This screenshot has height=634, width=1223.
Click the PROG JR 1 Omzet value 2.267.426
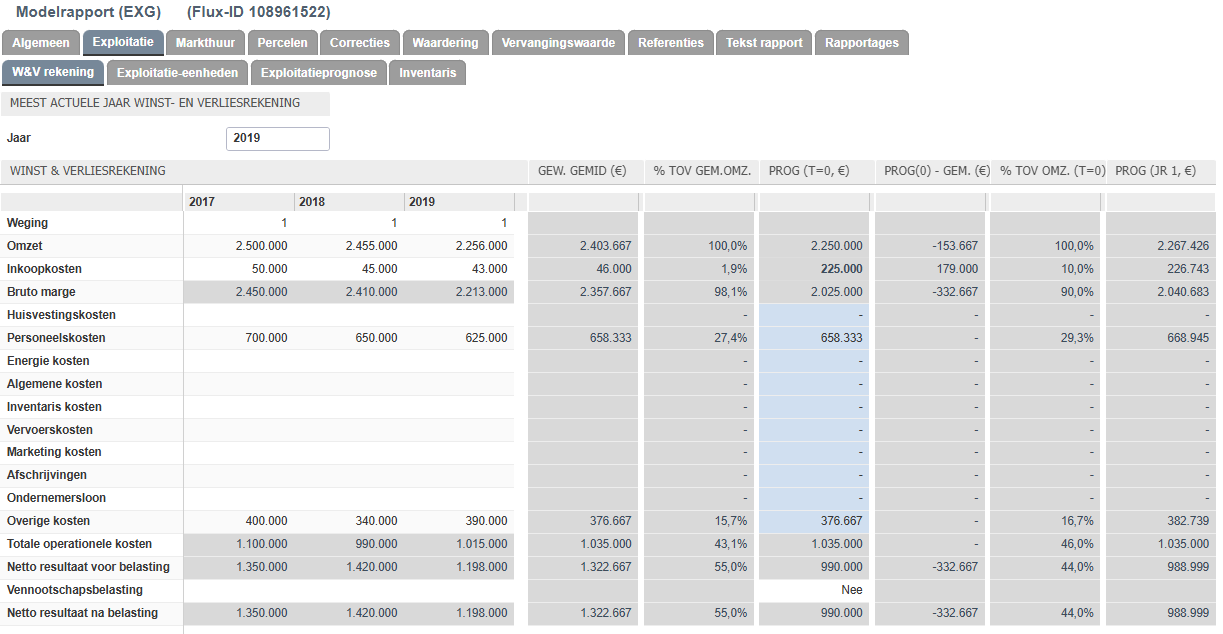click(x=1181, y=246)
